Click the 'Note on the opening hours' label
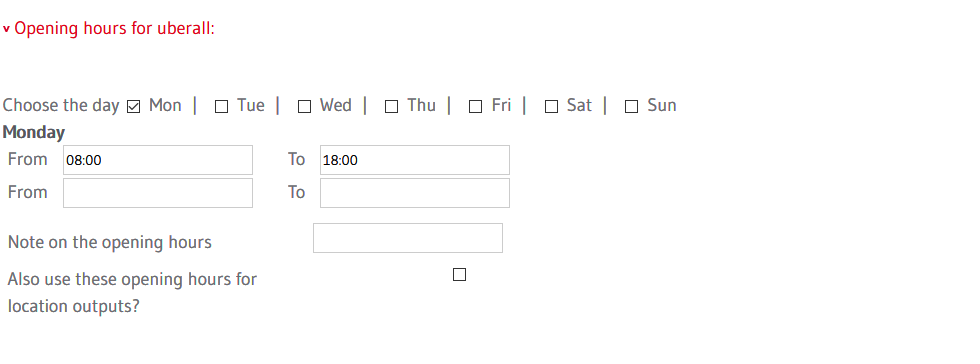The height and width of the screenshot is (364, 980). point(109,242)
